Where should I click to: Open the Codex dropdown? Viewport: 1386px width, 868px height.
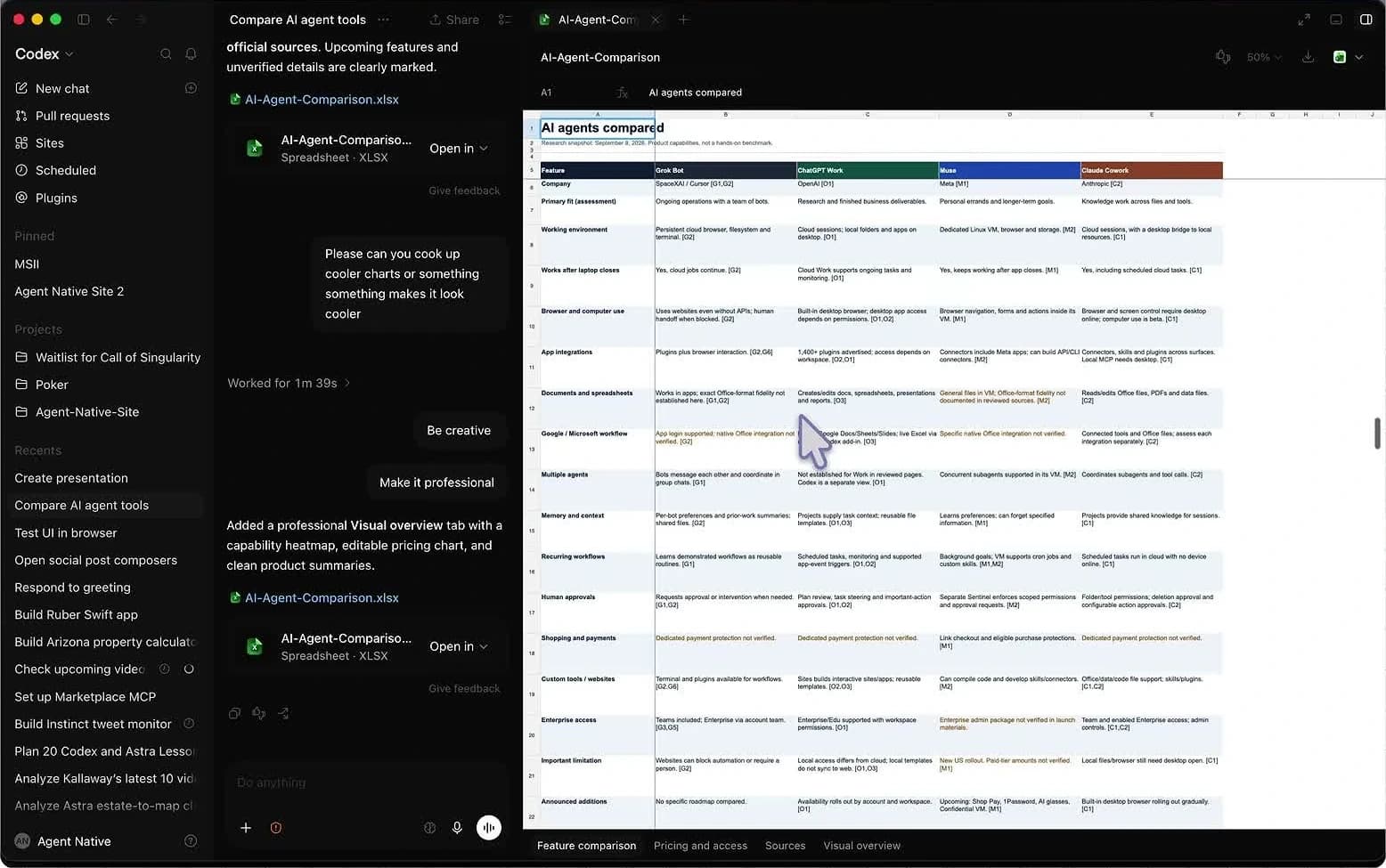coord(45,54)
